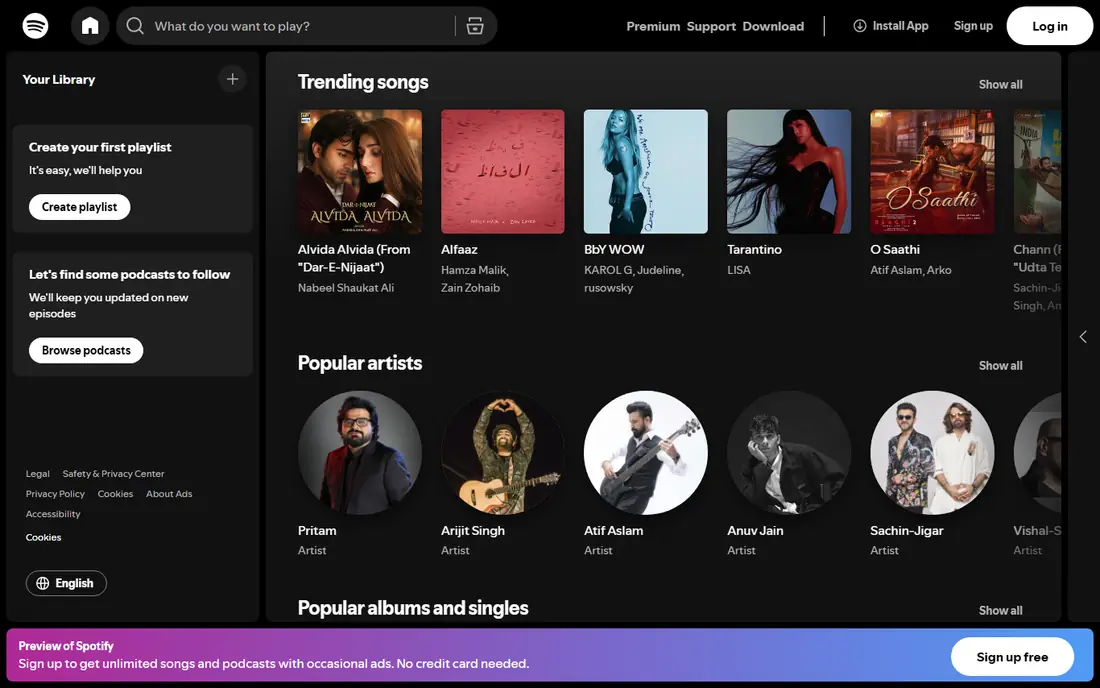1100x688 pixels.
Task: Click the 'BbY WOW' song title
Action: point(614,250)
